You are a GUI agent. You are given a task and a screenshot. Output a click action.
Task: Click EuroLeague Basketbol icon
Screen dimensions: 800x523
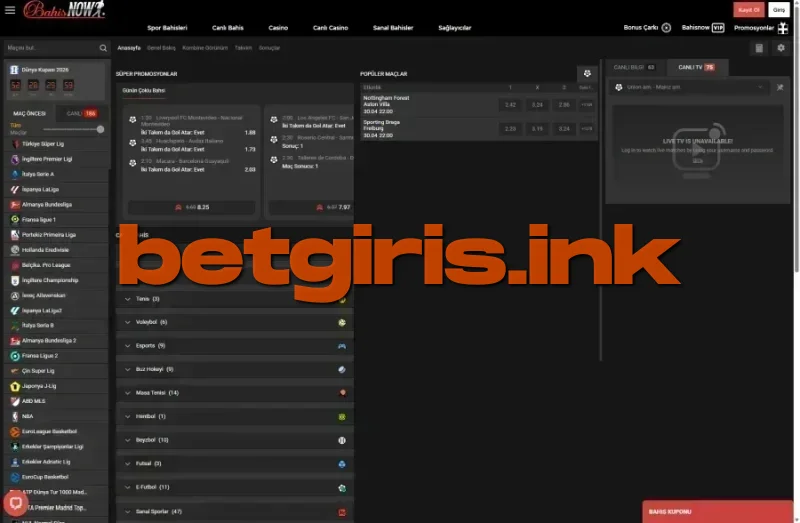tap(15, 432)
